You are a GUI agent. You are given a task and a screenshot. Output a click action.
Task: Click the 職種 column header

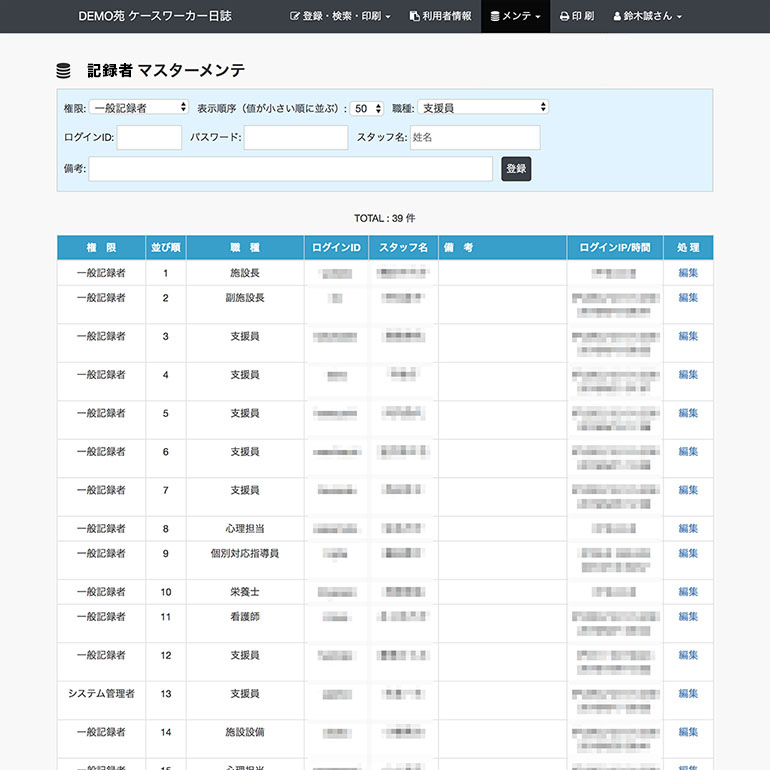point(245,248)
